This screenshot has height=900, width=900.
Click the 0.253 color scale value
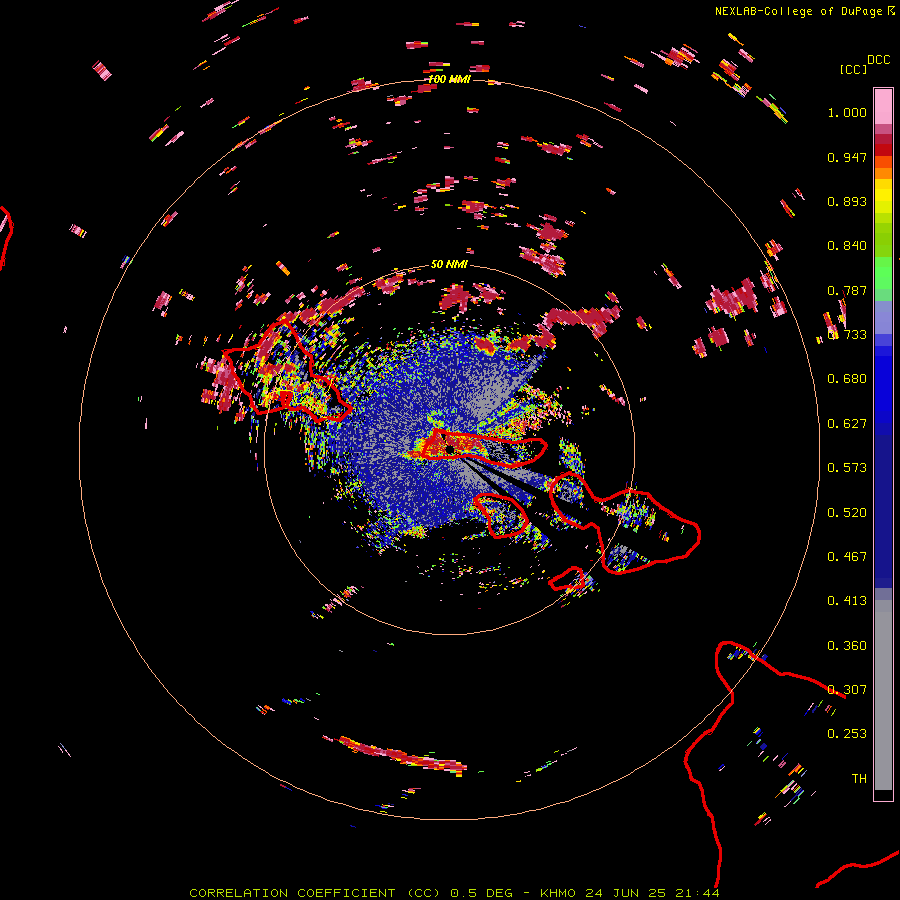click(847, 734)
